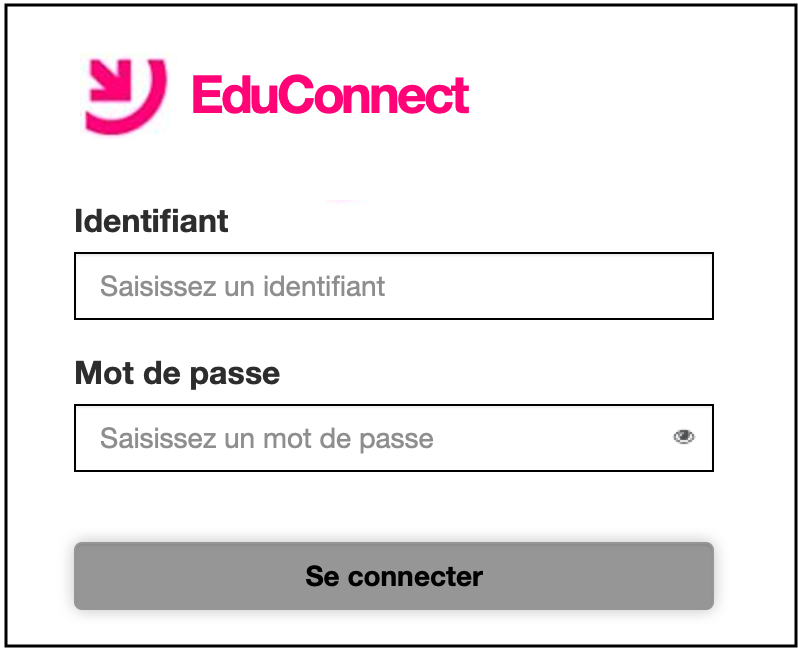798x652 pixels.
Task: Click the gray login button at bottom
Action: [x=394, y=576]
